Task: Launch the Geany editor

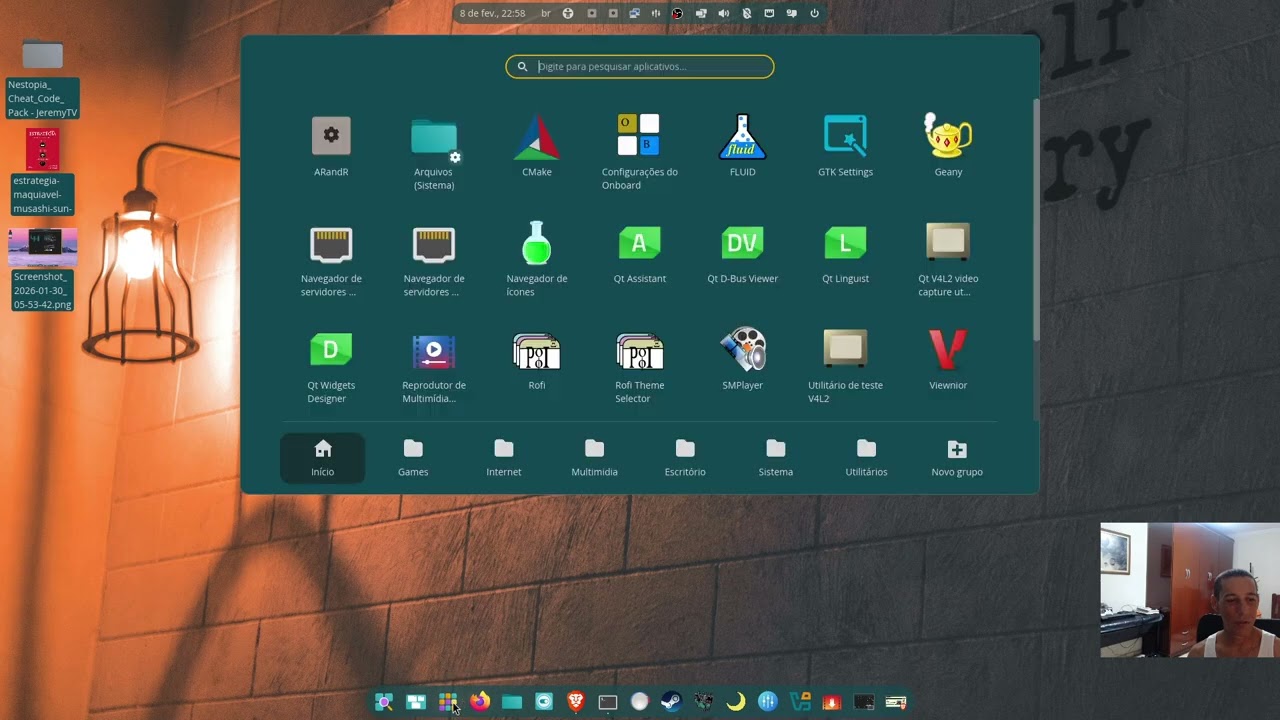Action: pyautogui.click(x=948, y=146)
